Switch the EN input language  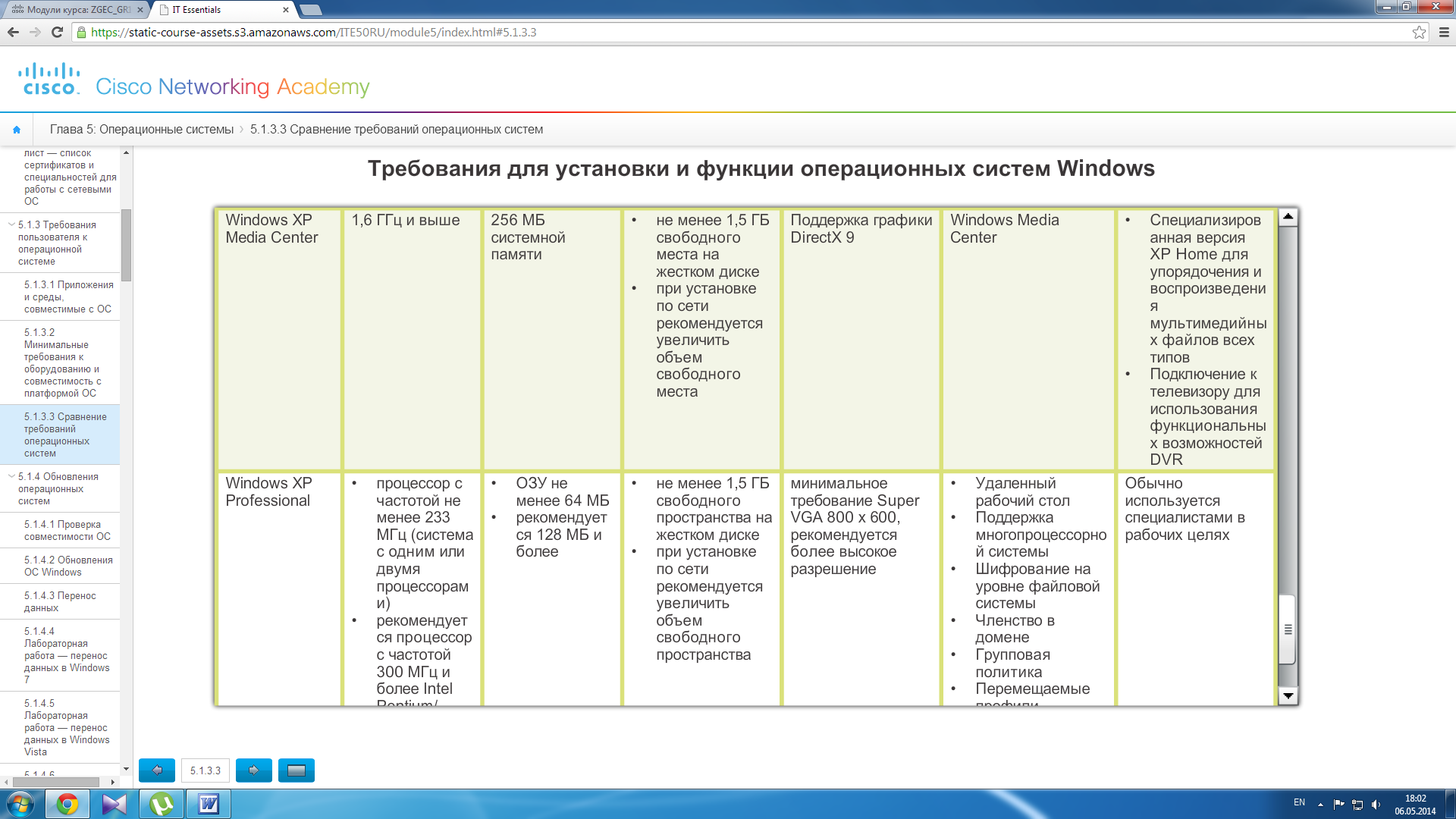click(x=1299, y=802)
